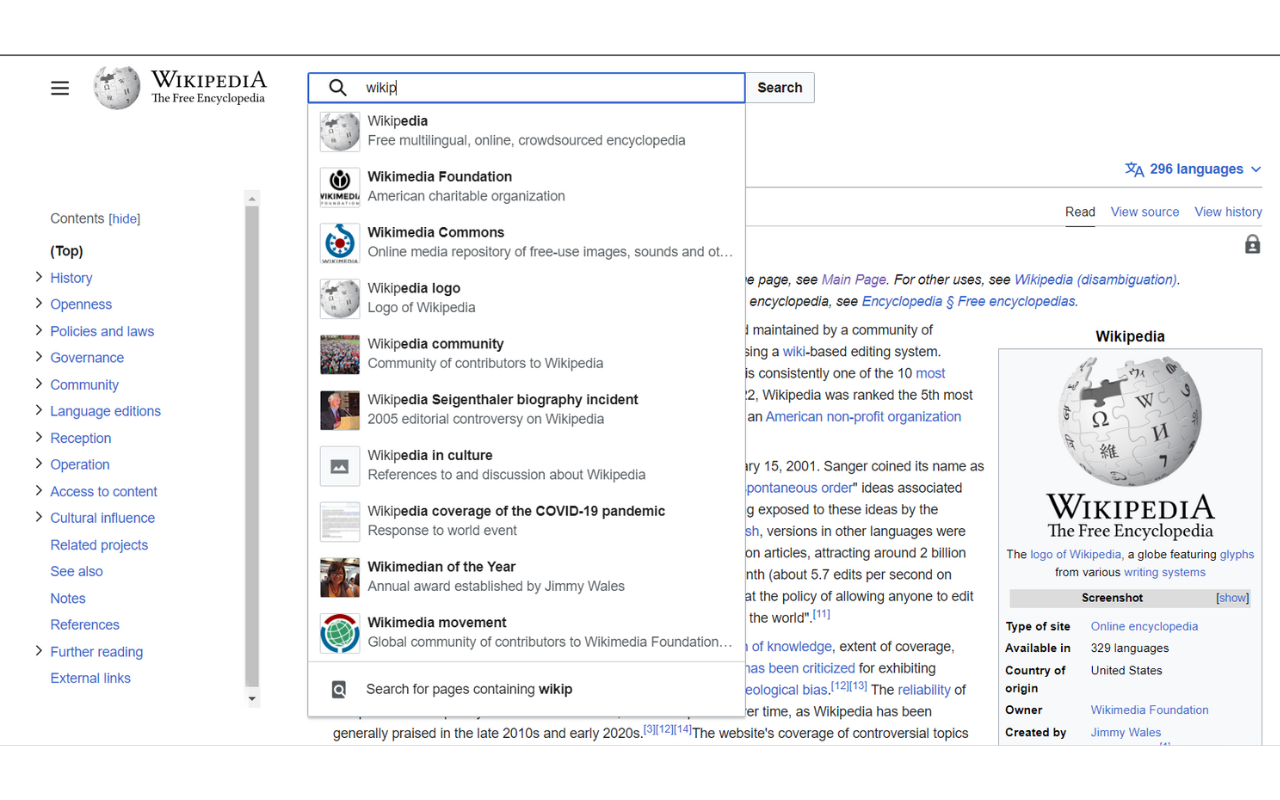Click the translate languages icon

1134,170
